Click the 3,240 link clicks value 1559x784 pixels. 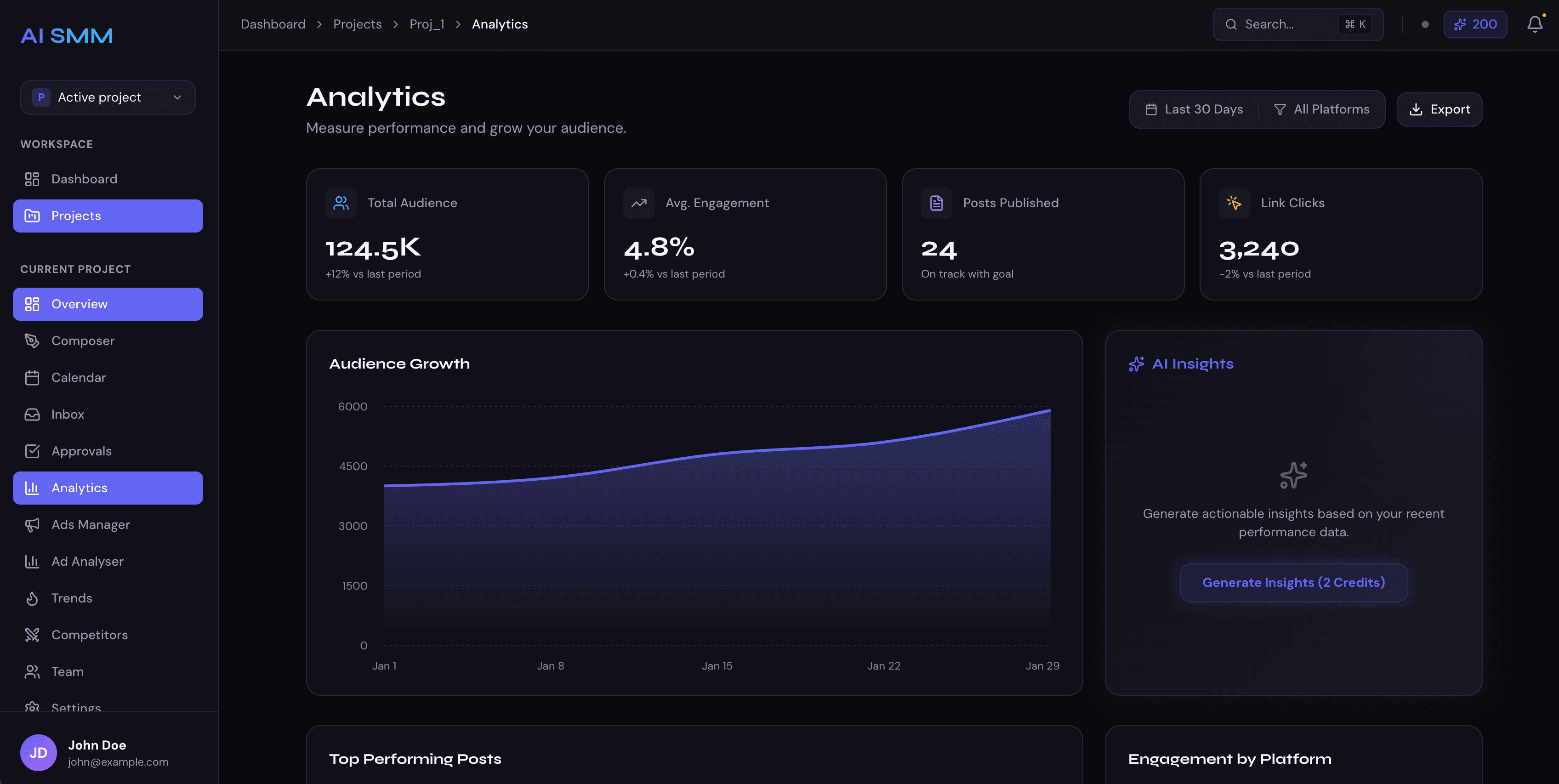click(1259, 249)
